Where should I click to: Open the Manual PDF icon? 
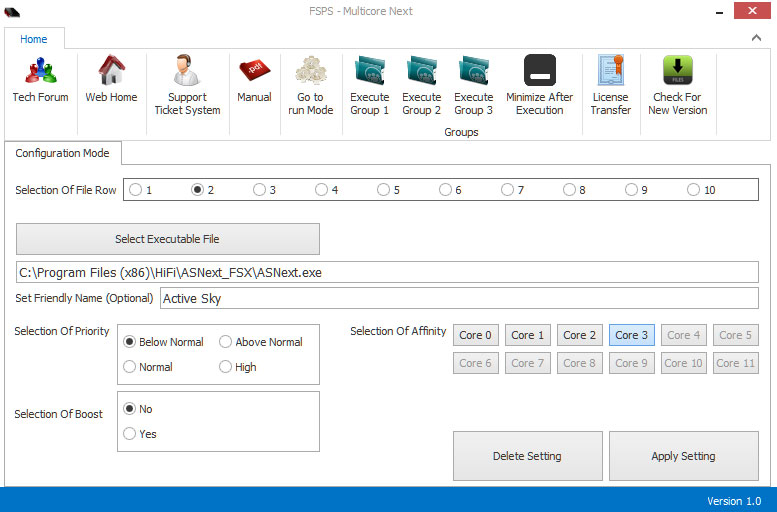coord(254,72)
